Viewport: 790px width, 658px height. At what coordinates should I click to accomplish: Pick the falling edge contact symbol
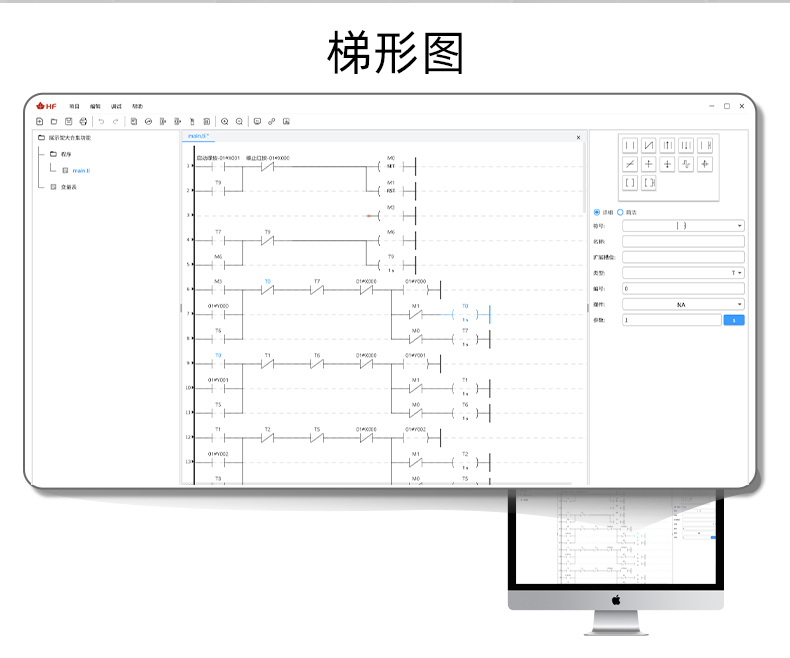click(686, 146)
